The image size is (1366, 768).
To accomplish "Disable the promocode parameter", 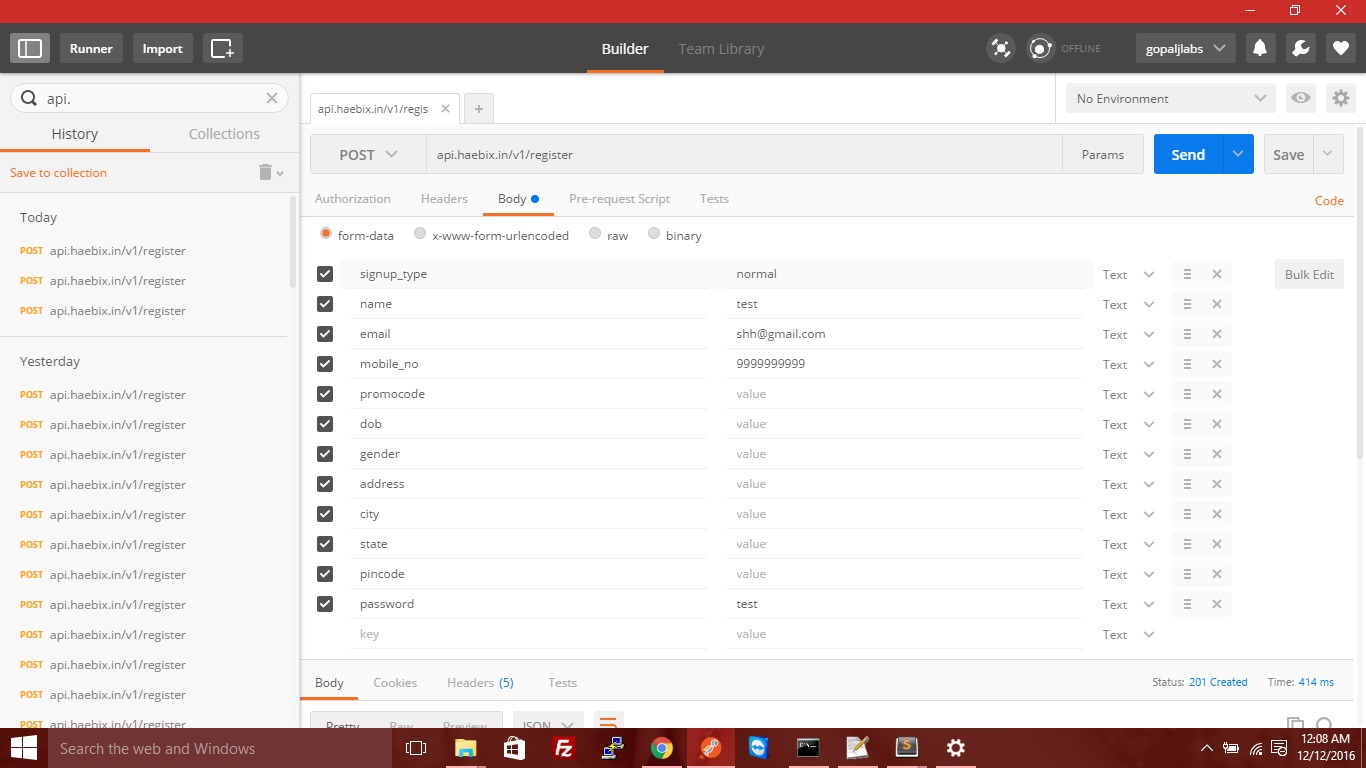I will click(325, 394).
